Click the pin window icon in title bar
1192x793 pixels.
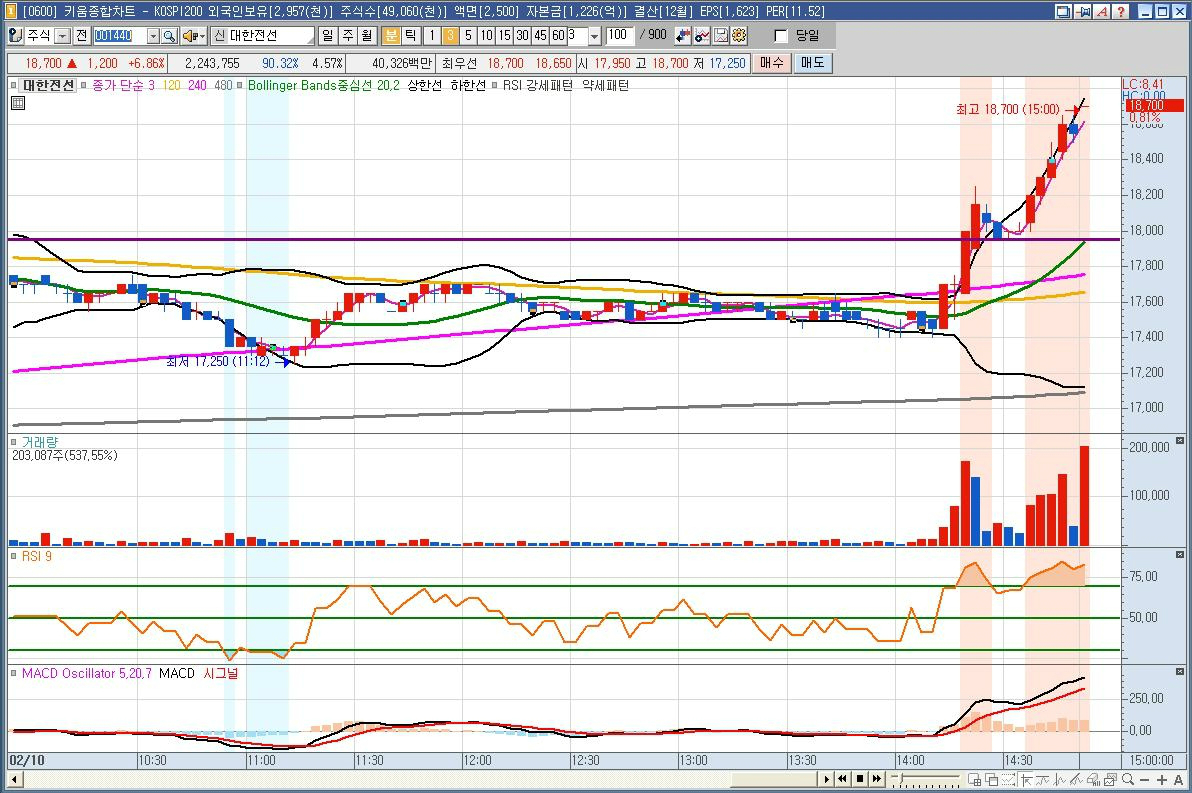point(1083,11)
